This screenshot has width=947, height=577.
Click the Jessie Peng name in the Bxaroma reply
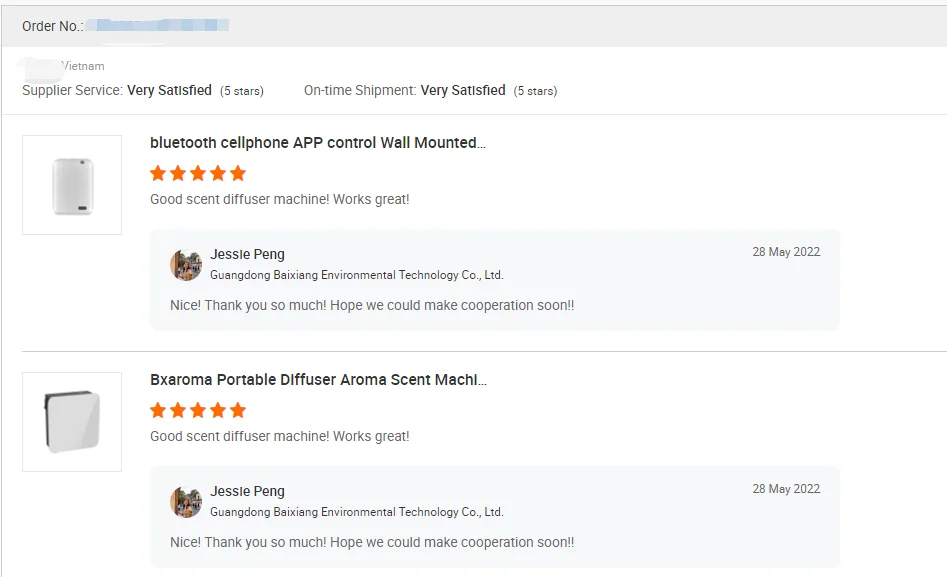(x=247, y=492)
